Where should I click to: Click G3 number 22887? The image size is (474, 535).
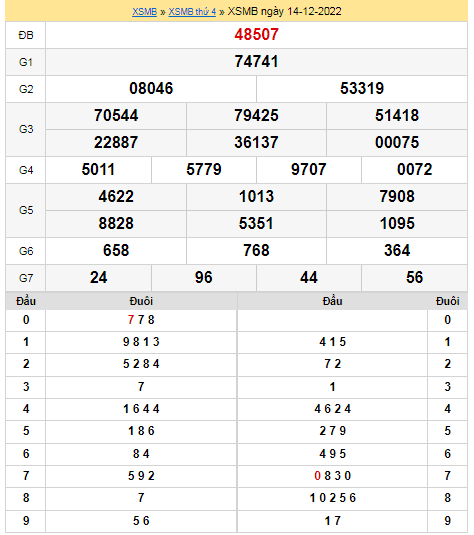[x=116, y=143]
